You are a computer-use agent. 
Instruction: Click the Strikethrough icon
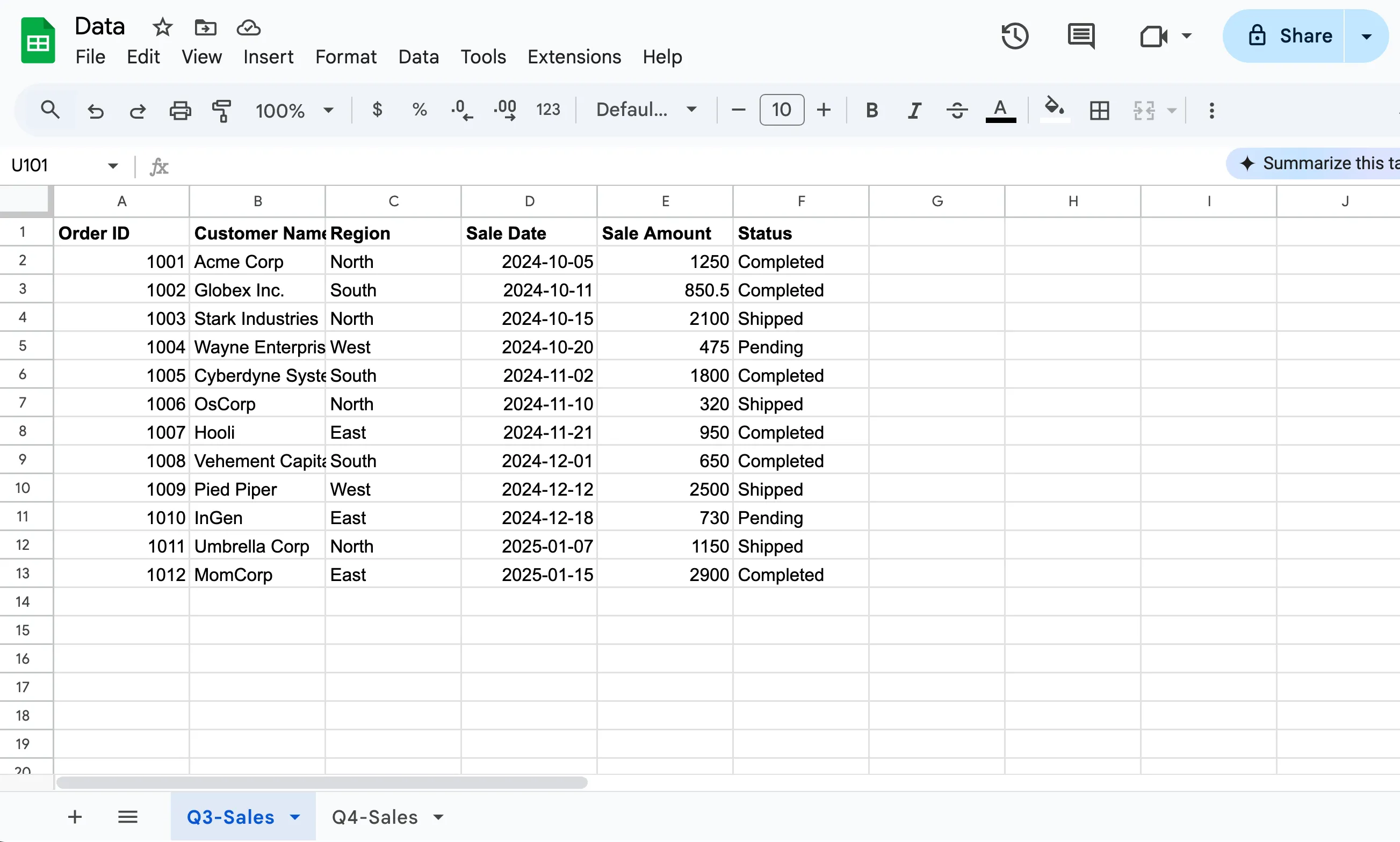pos(956,110)
